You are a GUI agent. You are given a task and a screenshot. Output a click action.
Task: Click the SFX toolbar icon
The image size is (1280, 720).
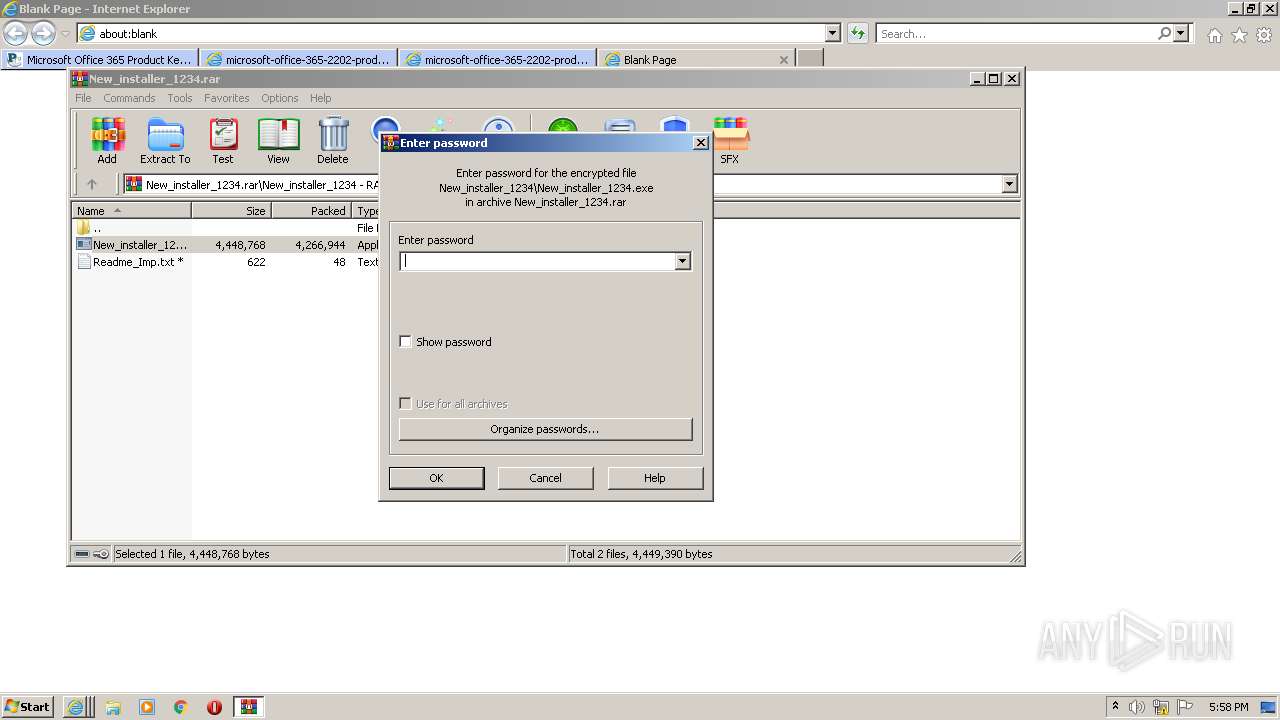[x=730, y=141]
